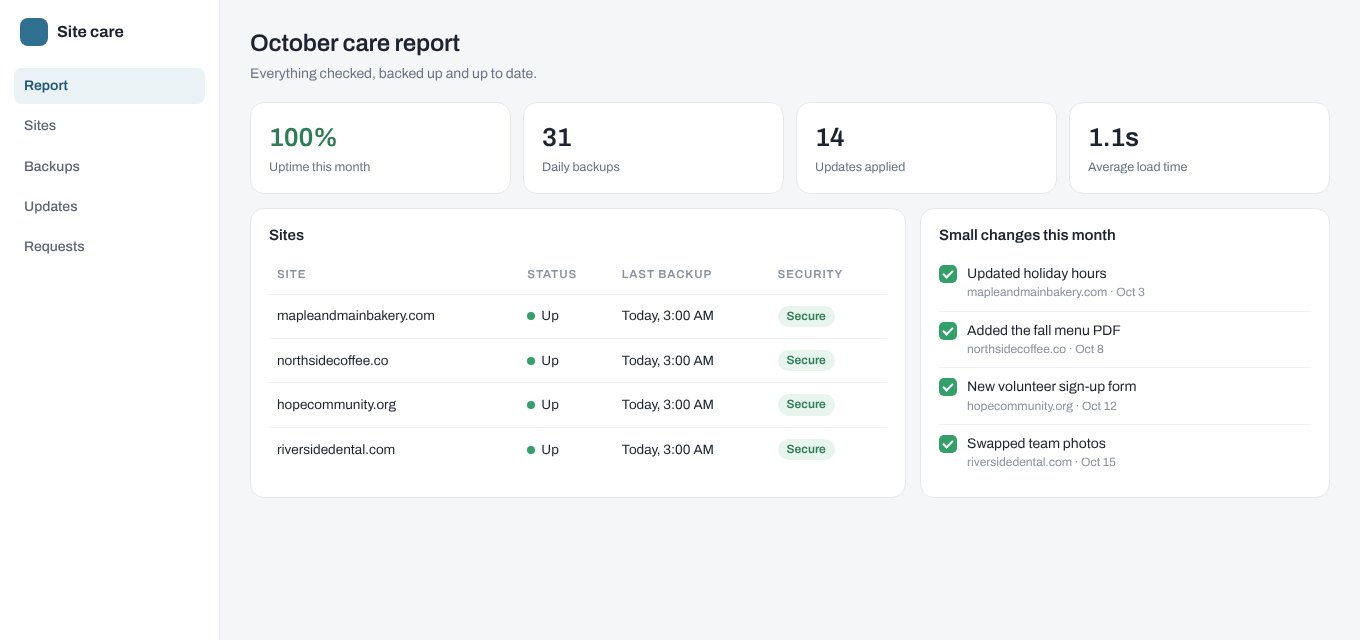This screenshot has height=640, width=1360.
Task: Click the hopecommunity.org · Oct 12 caption
Action: coord(1041,406)
